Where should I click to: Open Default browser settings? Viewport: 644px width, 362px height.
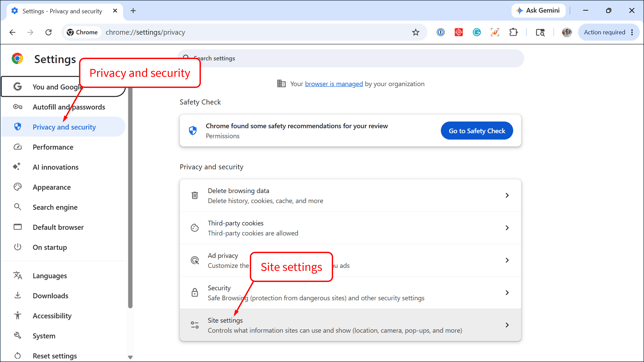pyautogui.click(x=63, y=227)
